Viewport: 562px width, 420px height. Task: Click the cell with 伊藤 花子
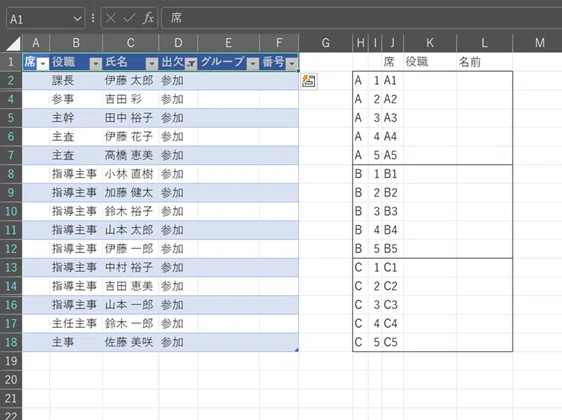tap(130, 137)
